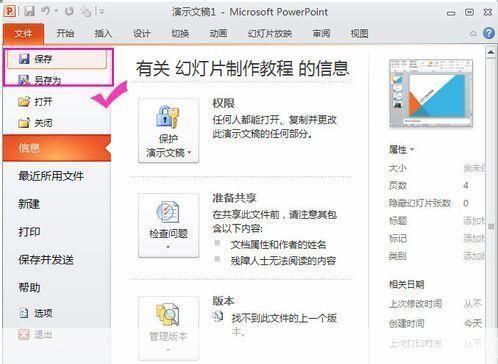
Task: Click the 上次修改时间 label
Action: (x=416, y=304)
